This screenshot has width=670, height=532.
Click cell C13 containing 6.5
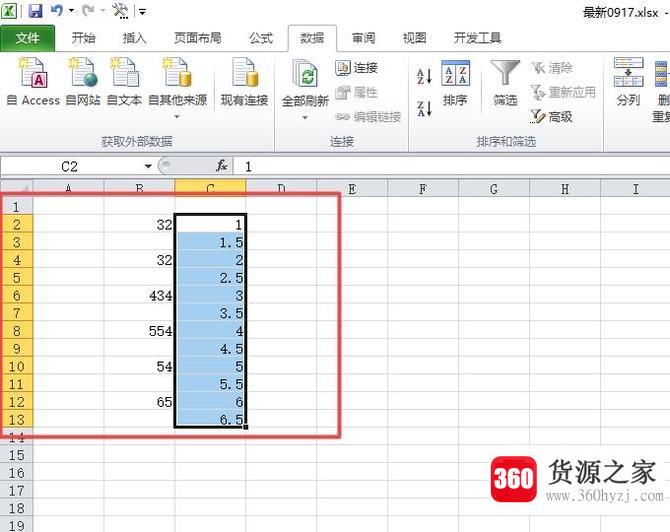[210, 419]
